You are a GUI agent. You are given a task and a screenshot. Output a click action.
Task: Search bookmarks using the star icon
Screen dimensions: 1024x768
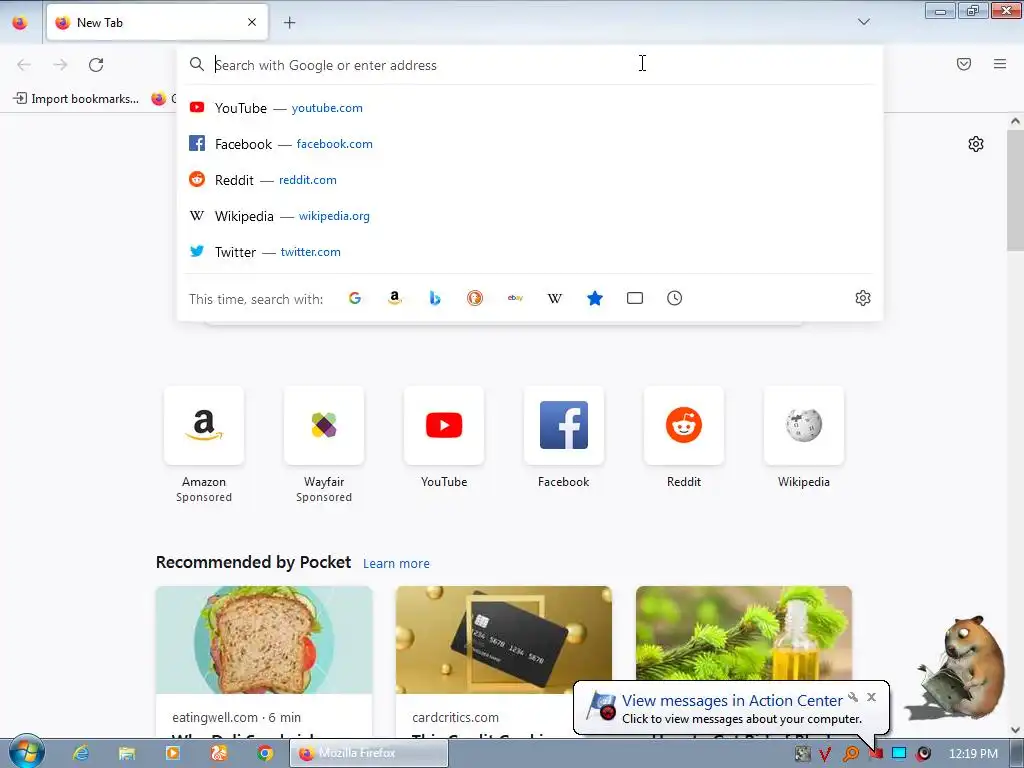[x=595, y=298]
